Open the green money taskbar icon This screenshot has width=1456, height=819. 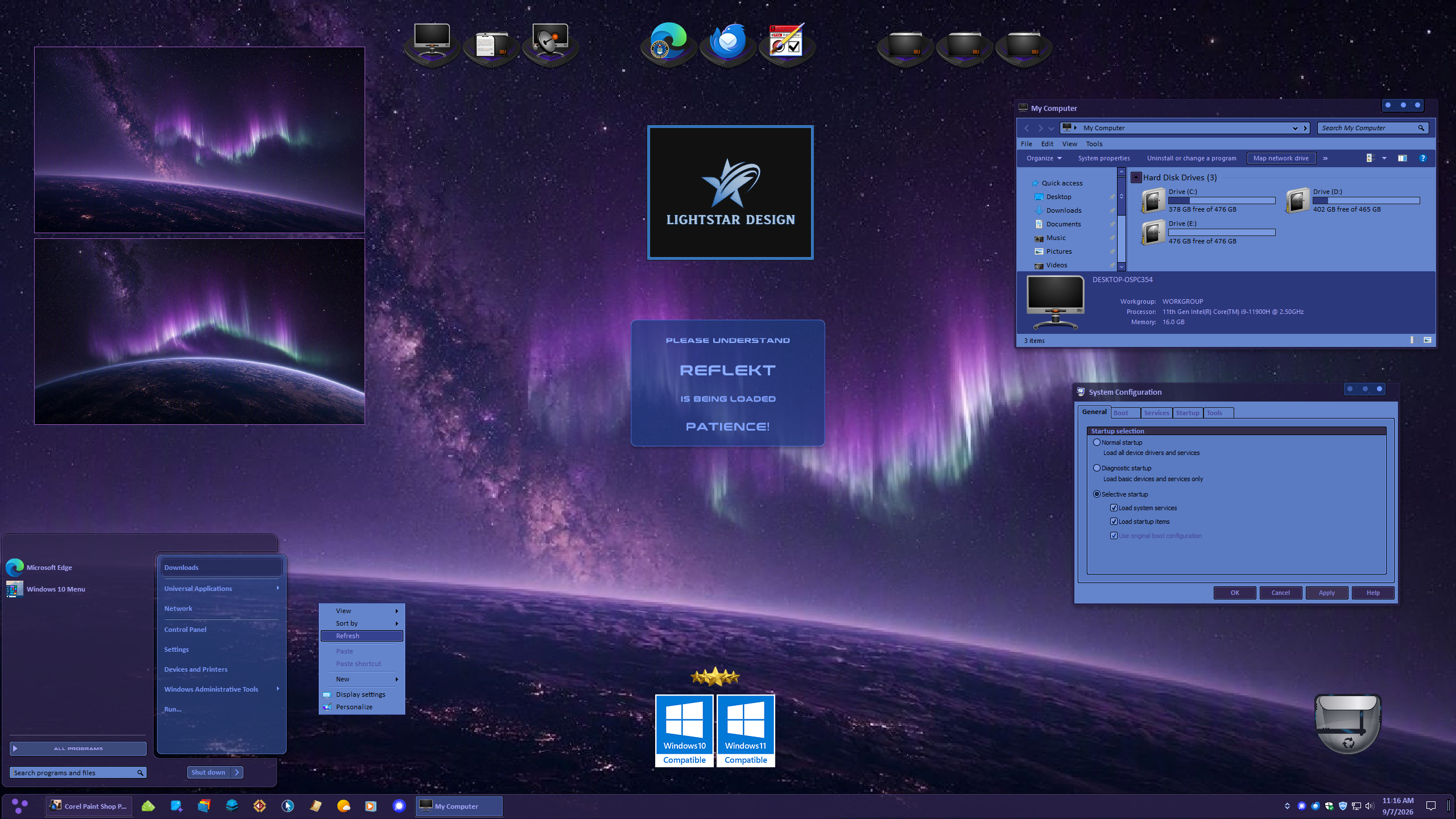(x=148, y=806)
